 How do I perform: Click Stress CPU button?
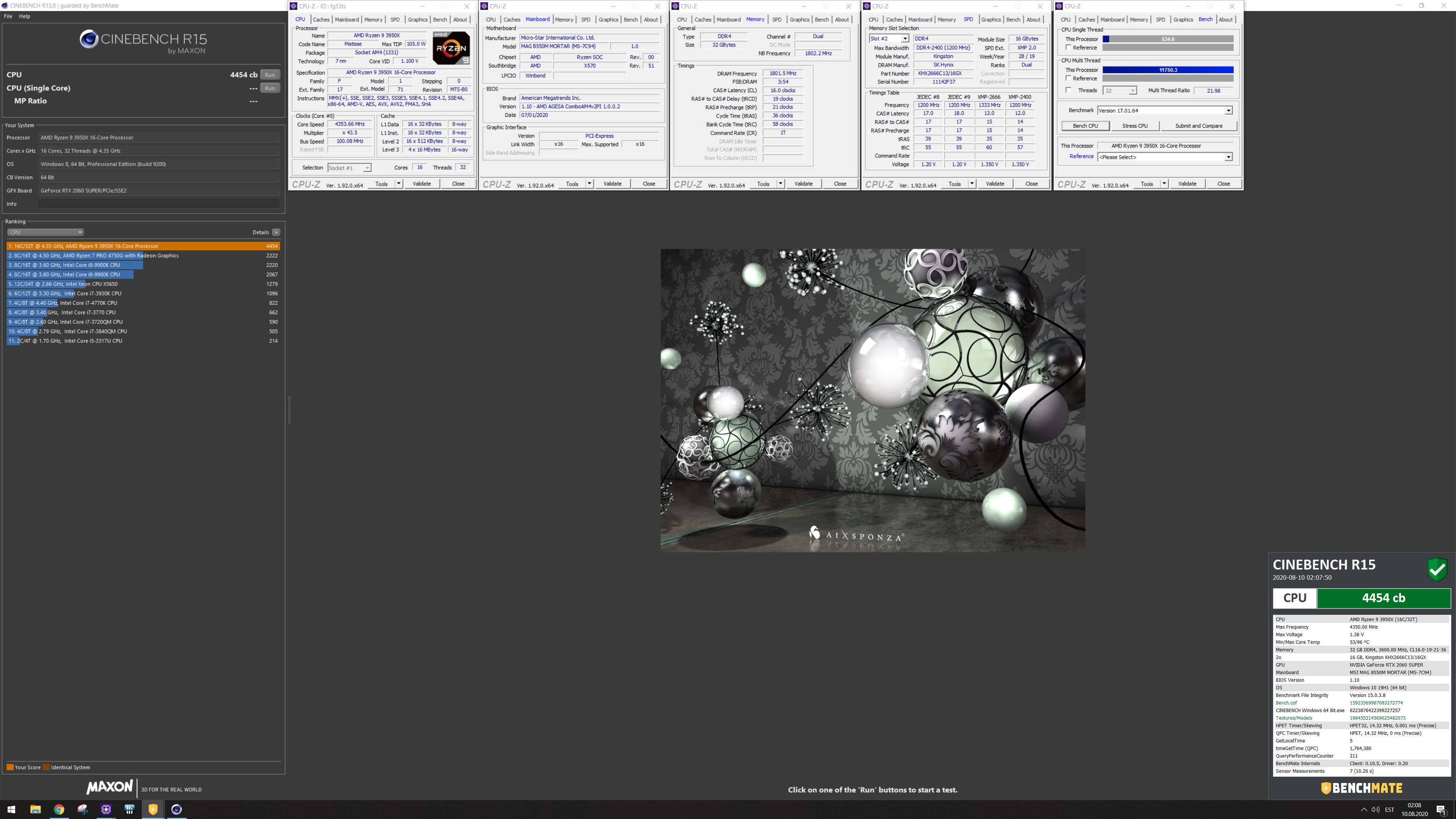pos(1134,126)
